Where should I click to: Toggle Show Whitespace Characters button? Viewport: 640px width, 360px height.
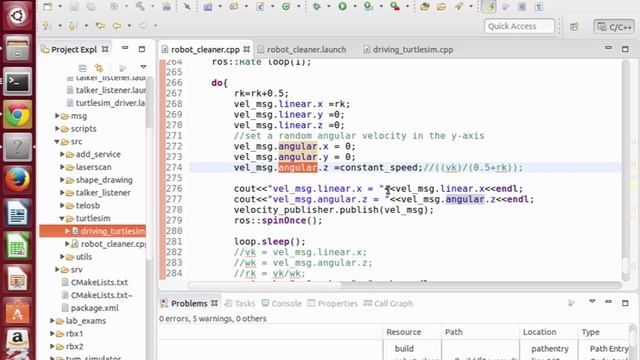pos(539,6)
